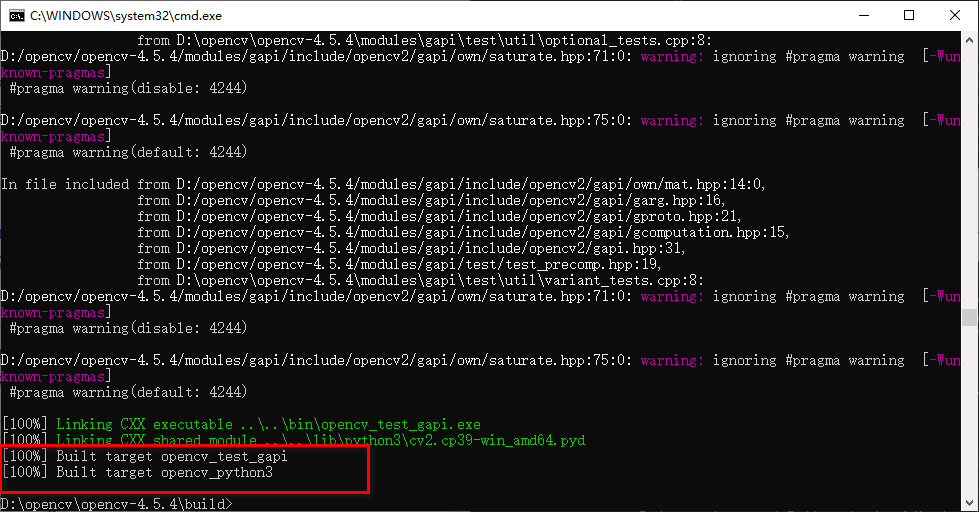The height and width of the screenshot is (512, 979).
Task: Click the scrollbar down arrow
Action: click(x=969, y=503)
